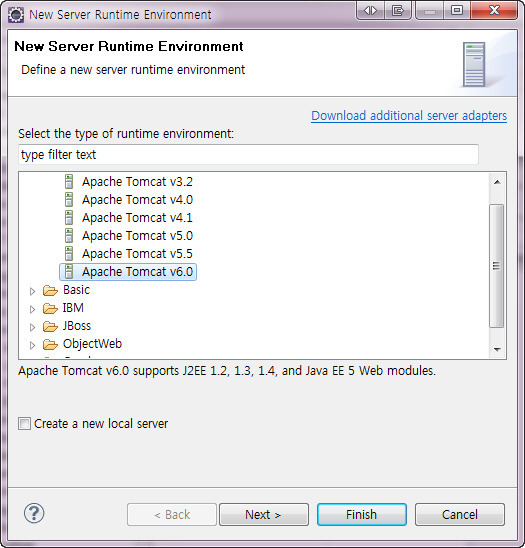Close the New Server Runtime Environment dialog
The width and height of the screenshot is (525, 548).
tap(494, 10)
